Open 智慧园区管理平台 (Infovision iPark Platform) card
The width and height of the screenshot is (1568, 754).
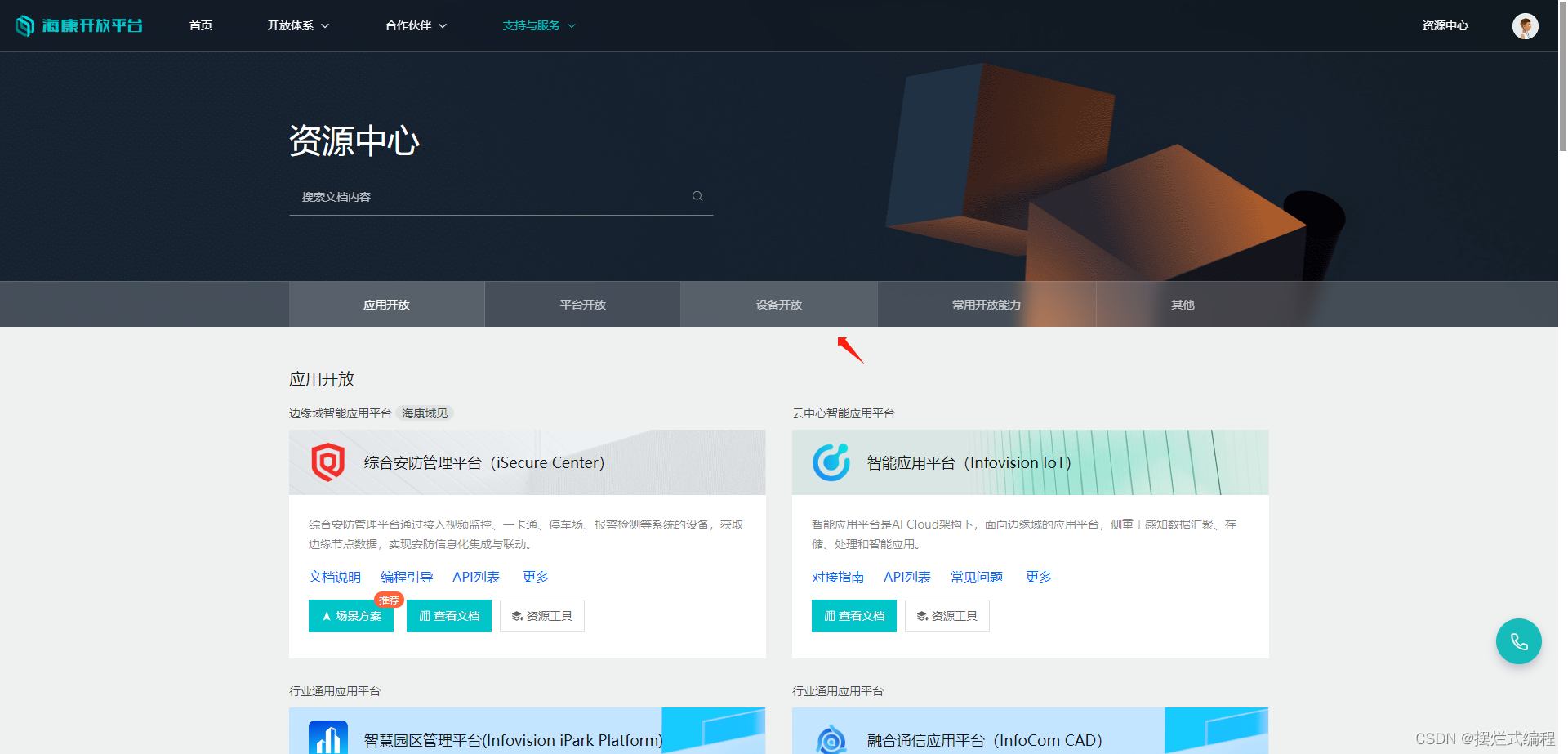pos(528,731)
